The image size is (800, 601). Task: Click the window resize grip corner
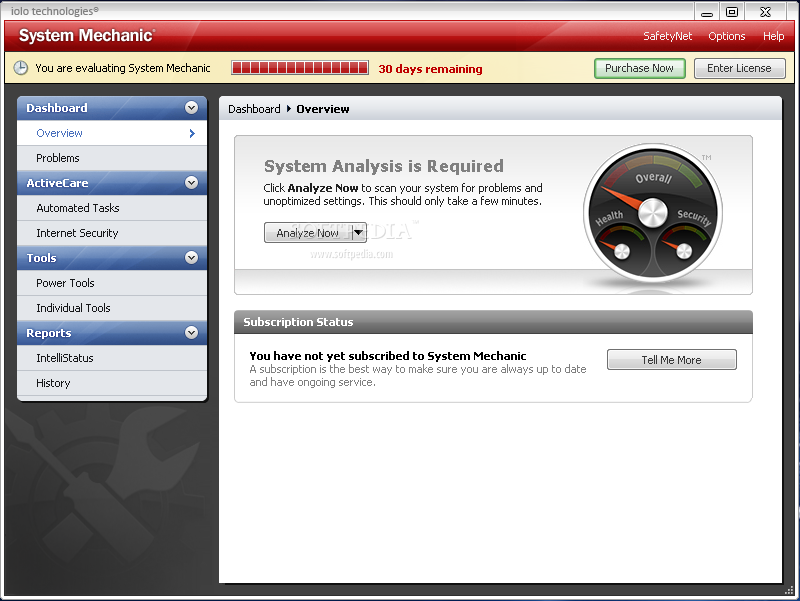click(789, 590)
